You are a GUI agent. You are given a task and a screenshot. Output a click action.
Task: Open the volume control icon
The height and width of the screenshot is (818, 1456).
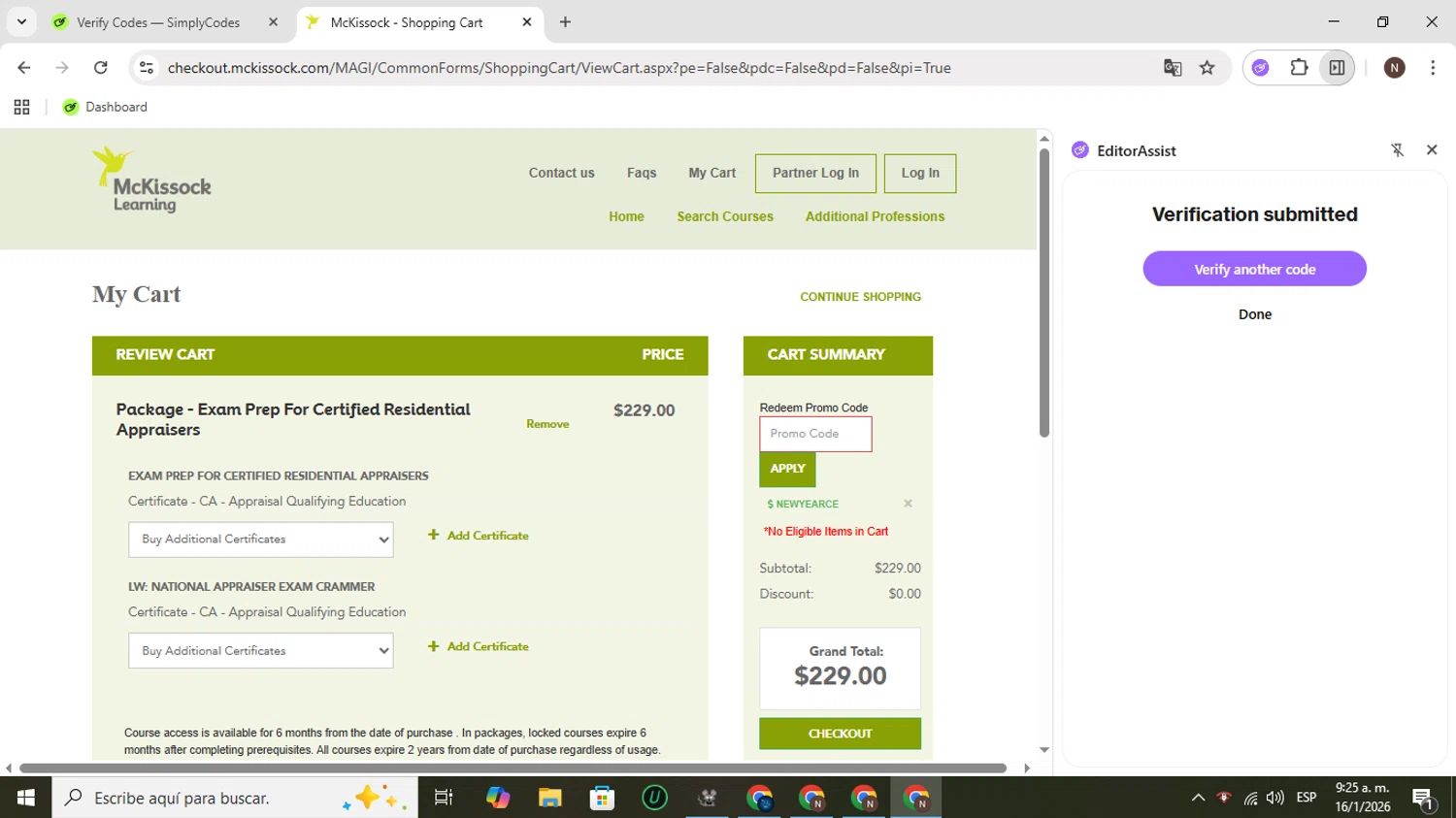pos(1275,798)
